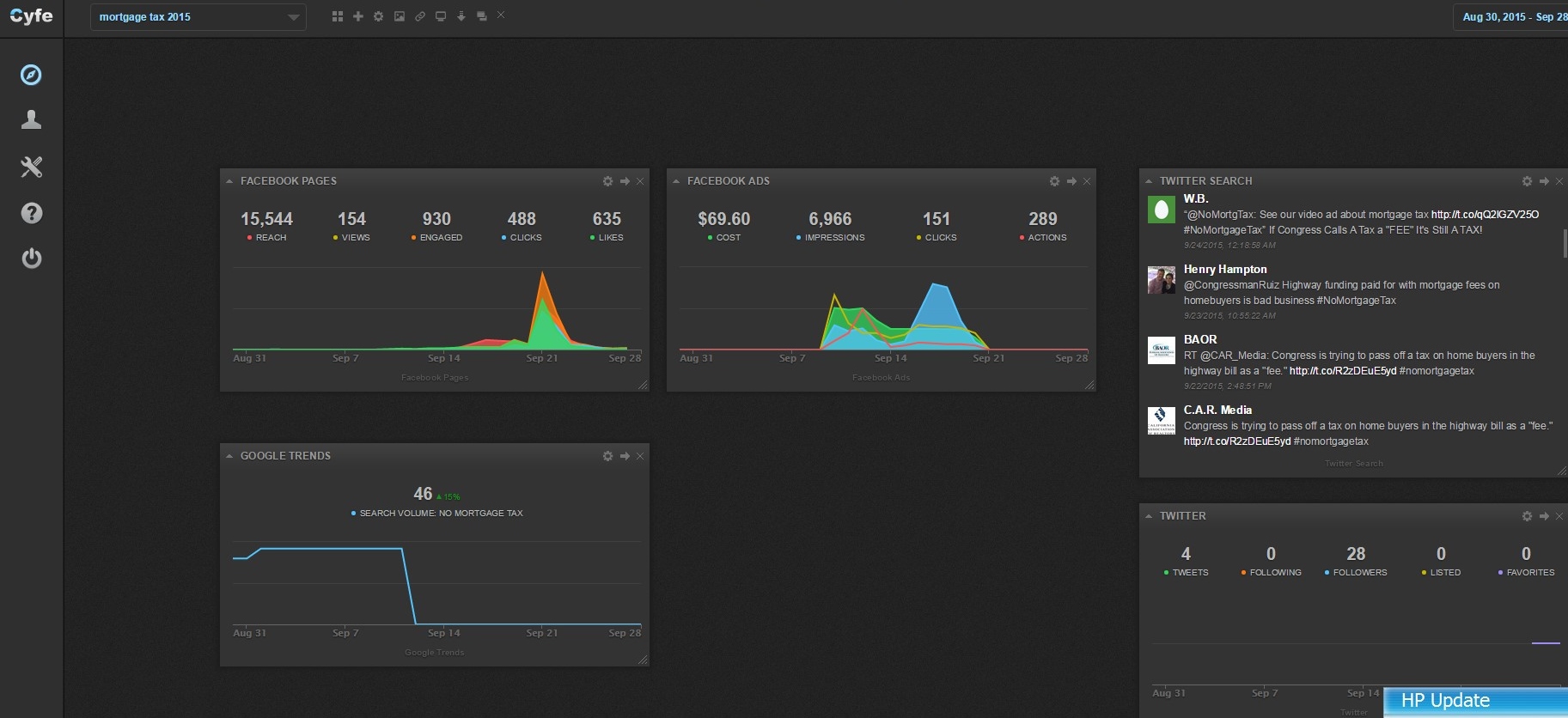Toggle the Followers series in Twitter widget

point(1356,573)
